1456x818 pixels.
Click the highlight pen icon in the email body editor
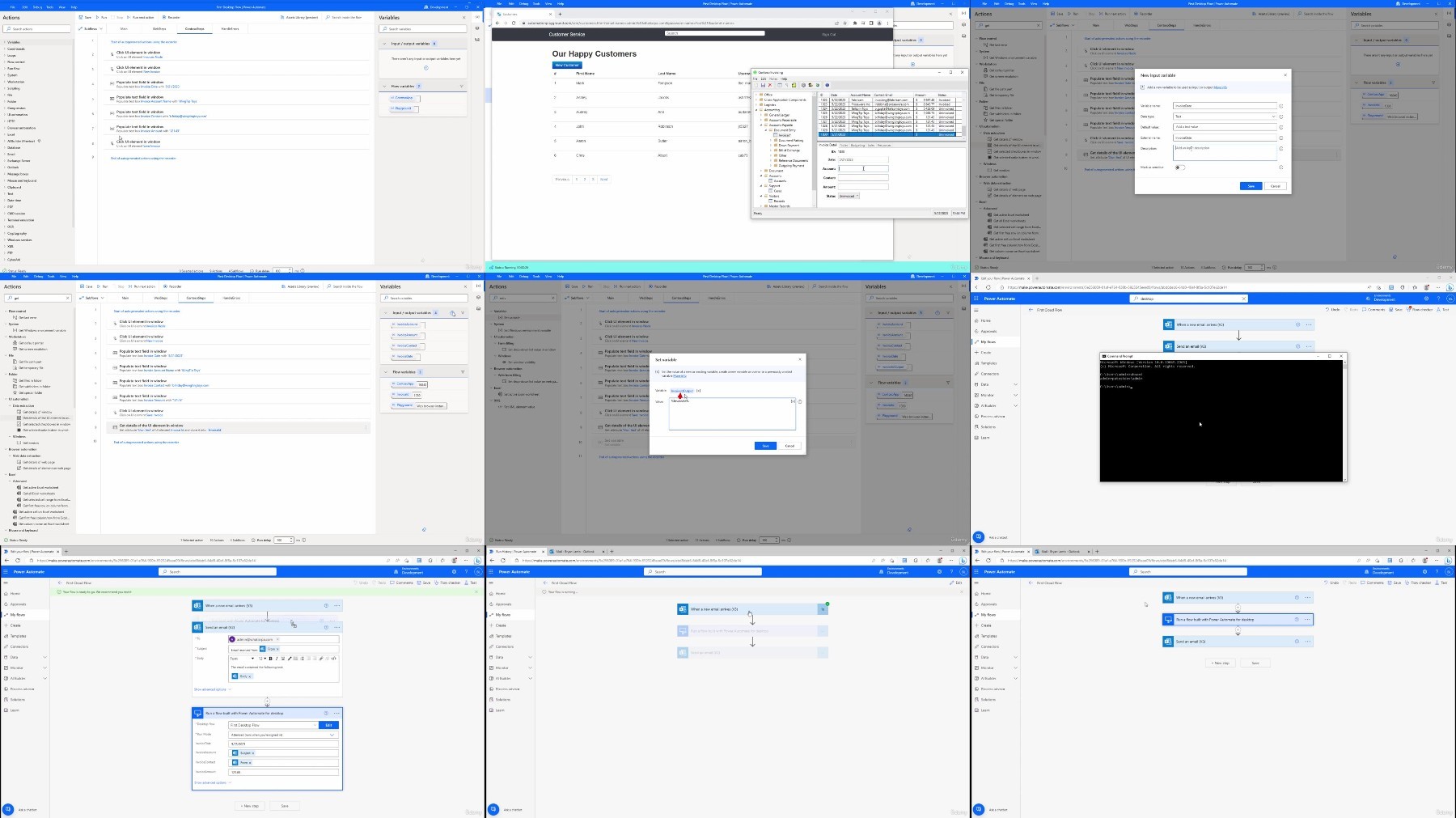[x=290, y=659]
